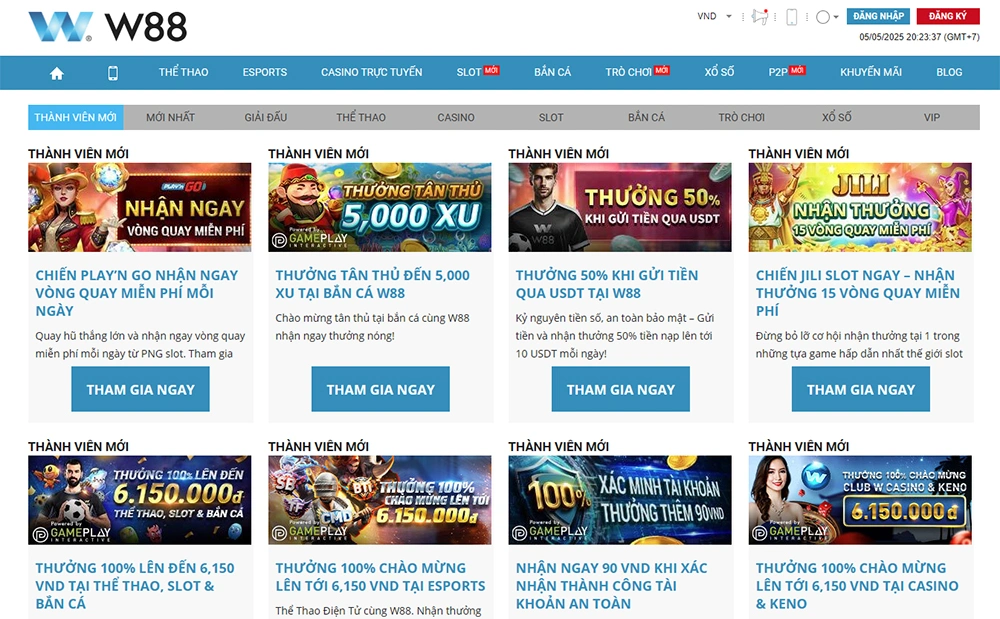Click the W88 logo
1000x619 pixels.
107,27
